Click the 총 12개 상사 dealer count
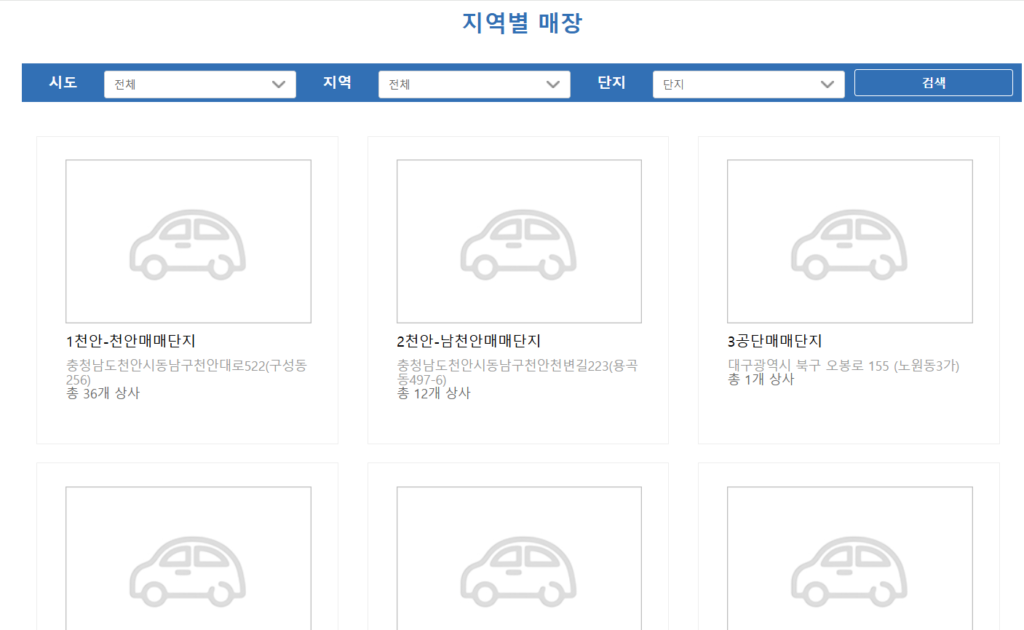The image size is (1024, 630). [x=433, y=394]
